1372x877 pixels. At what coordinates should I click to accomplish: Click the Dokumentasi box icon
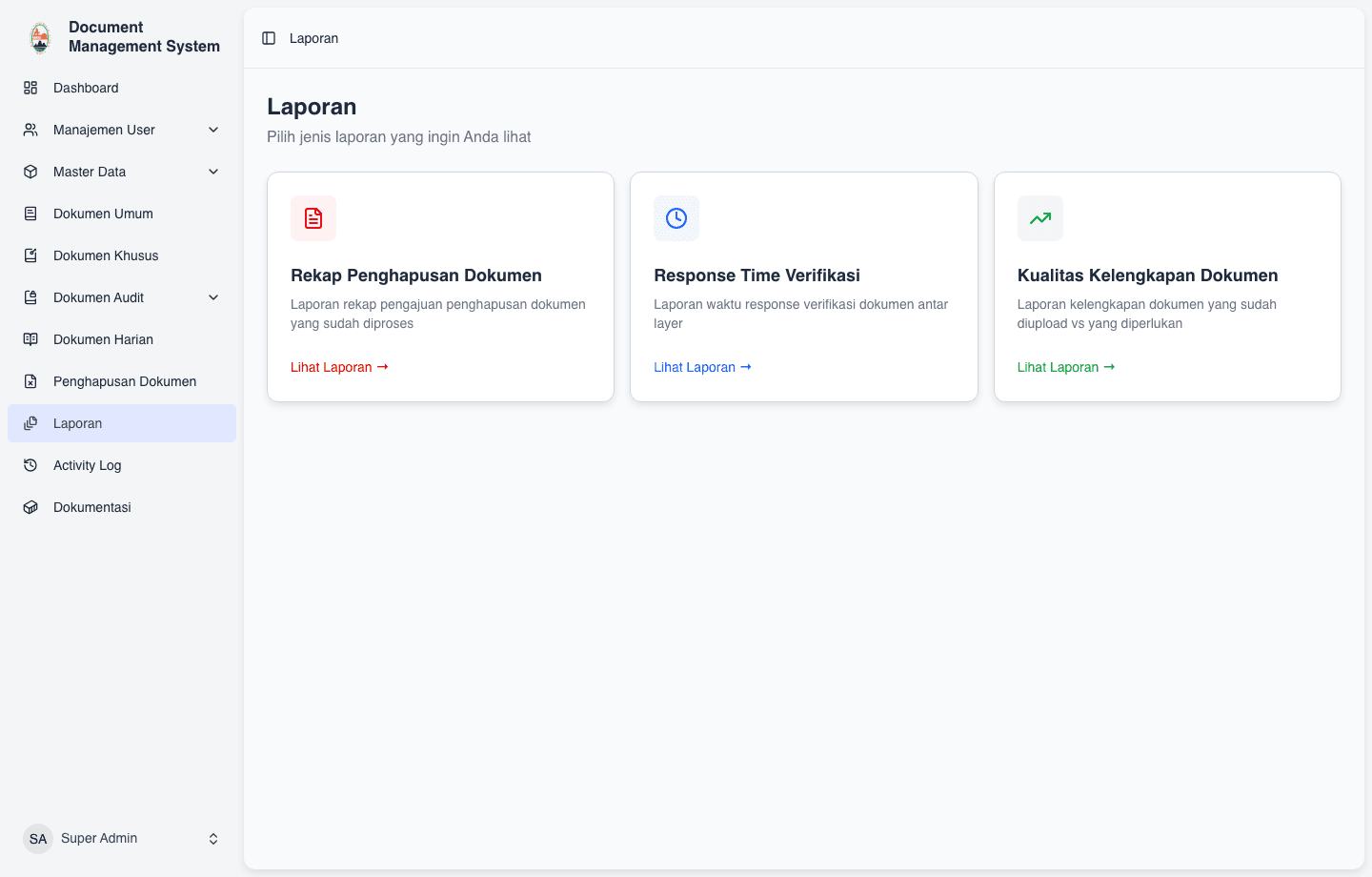click(x=30, y=507)
